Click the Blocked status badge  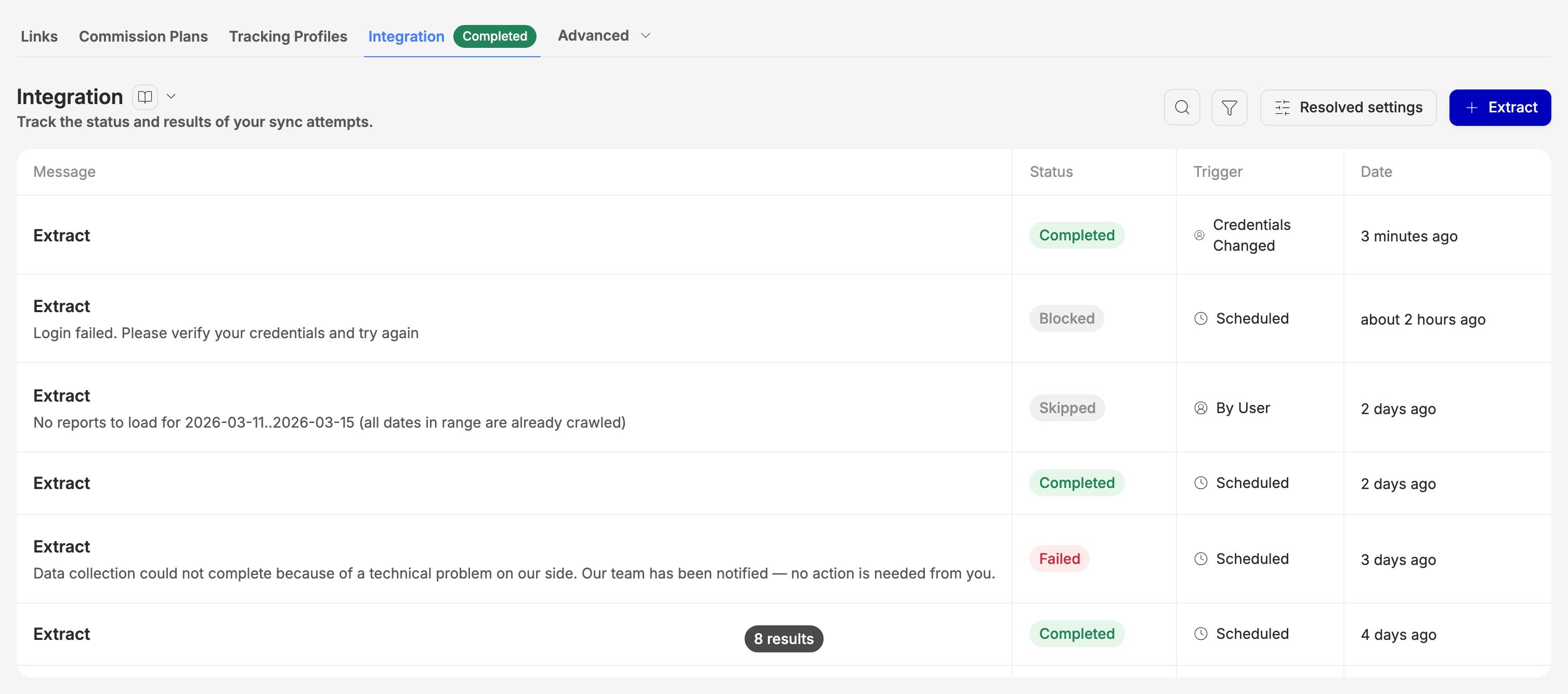[1066, 318]
